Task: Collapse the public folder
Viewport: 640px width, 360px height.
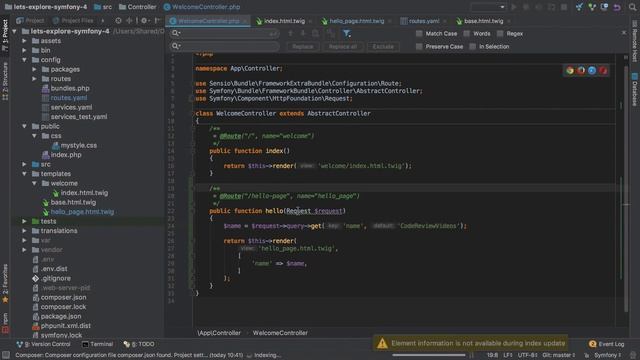Action: coord(24,126)
